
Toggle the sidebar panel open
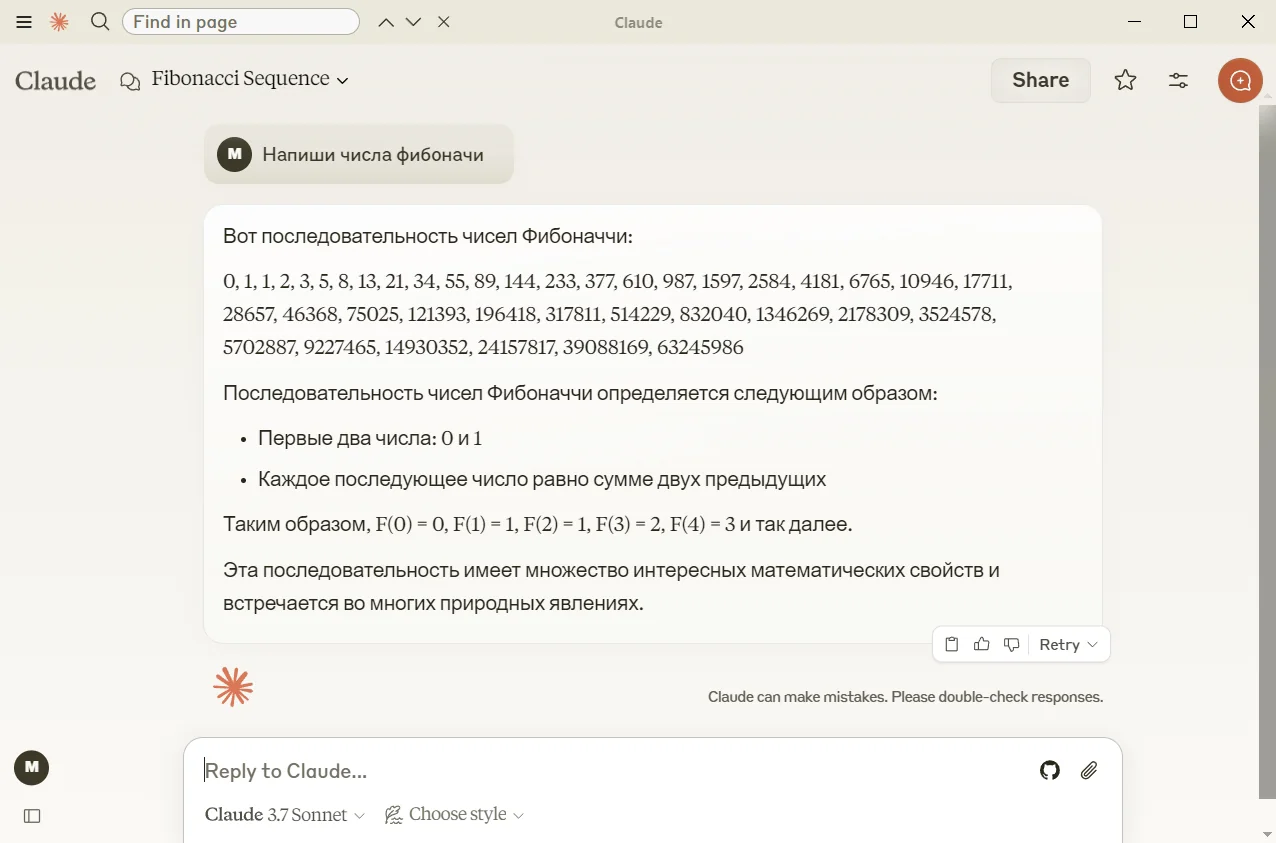(x=32, y=816)
